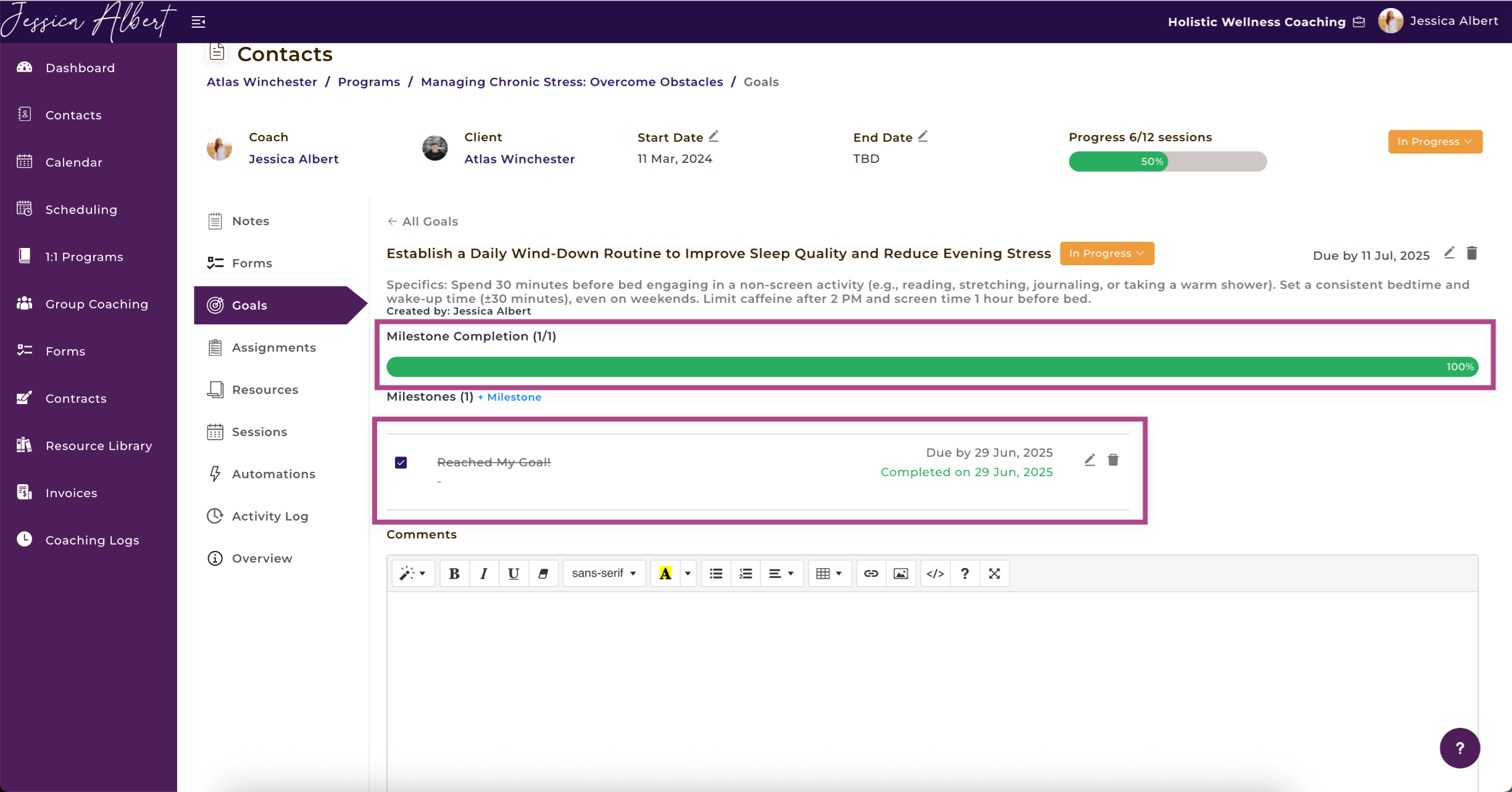The width and height of the screenshot is (1512, 792).
Task: Go back to All Goals
Action: coord(423,221)
